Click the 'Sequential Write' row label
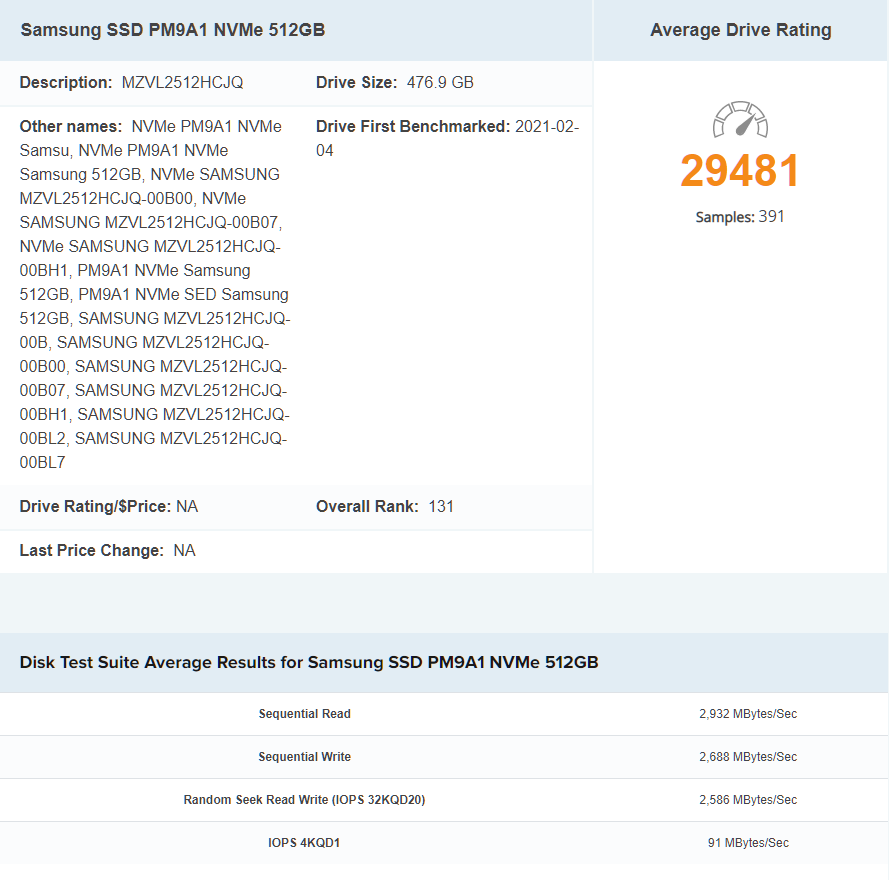 (x=304, y=757)
